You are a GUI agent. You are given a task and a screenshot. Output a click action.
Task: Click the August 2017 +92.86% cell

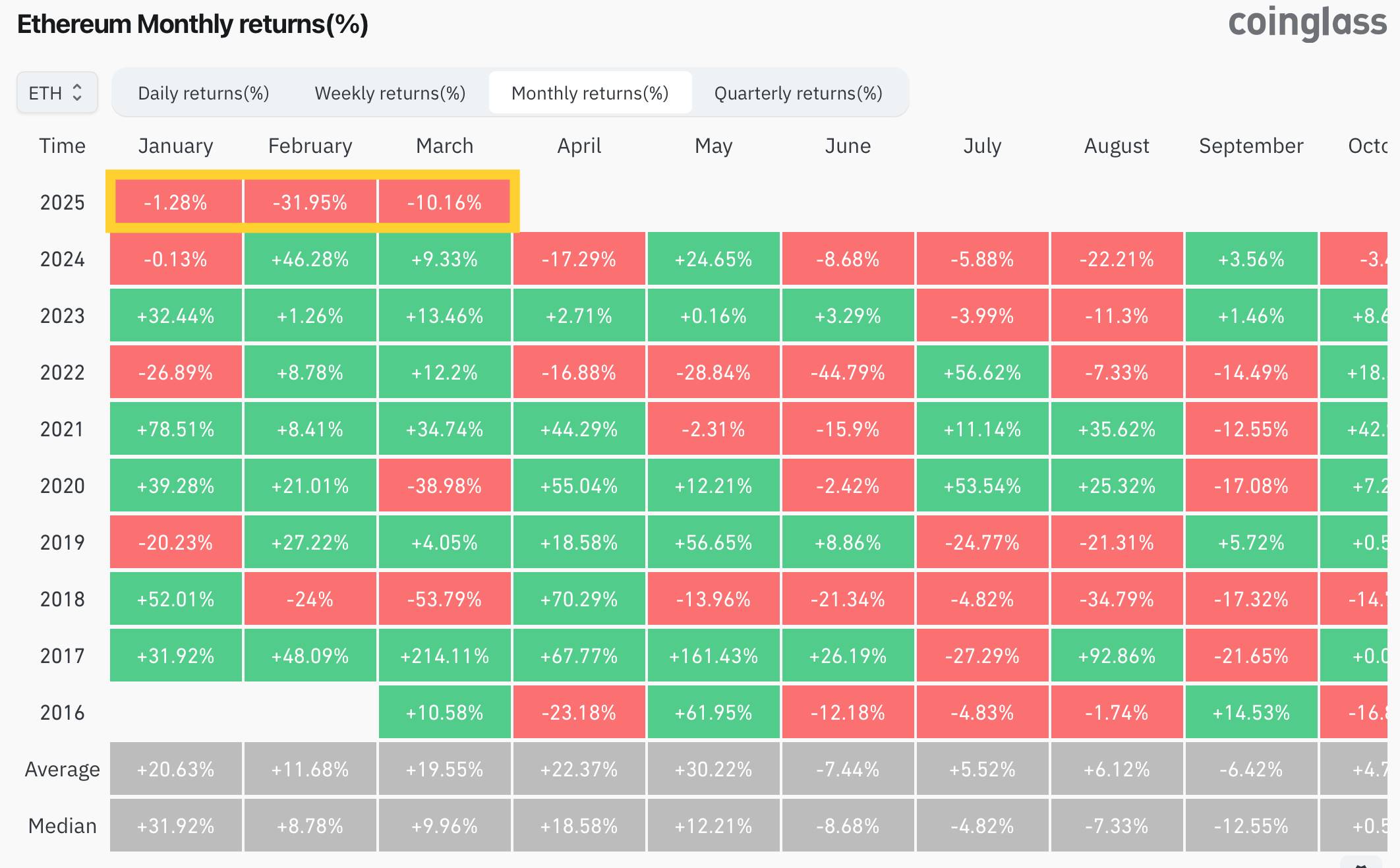point(1117,656)
